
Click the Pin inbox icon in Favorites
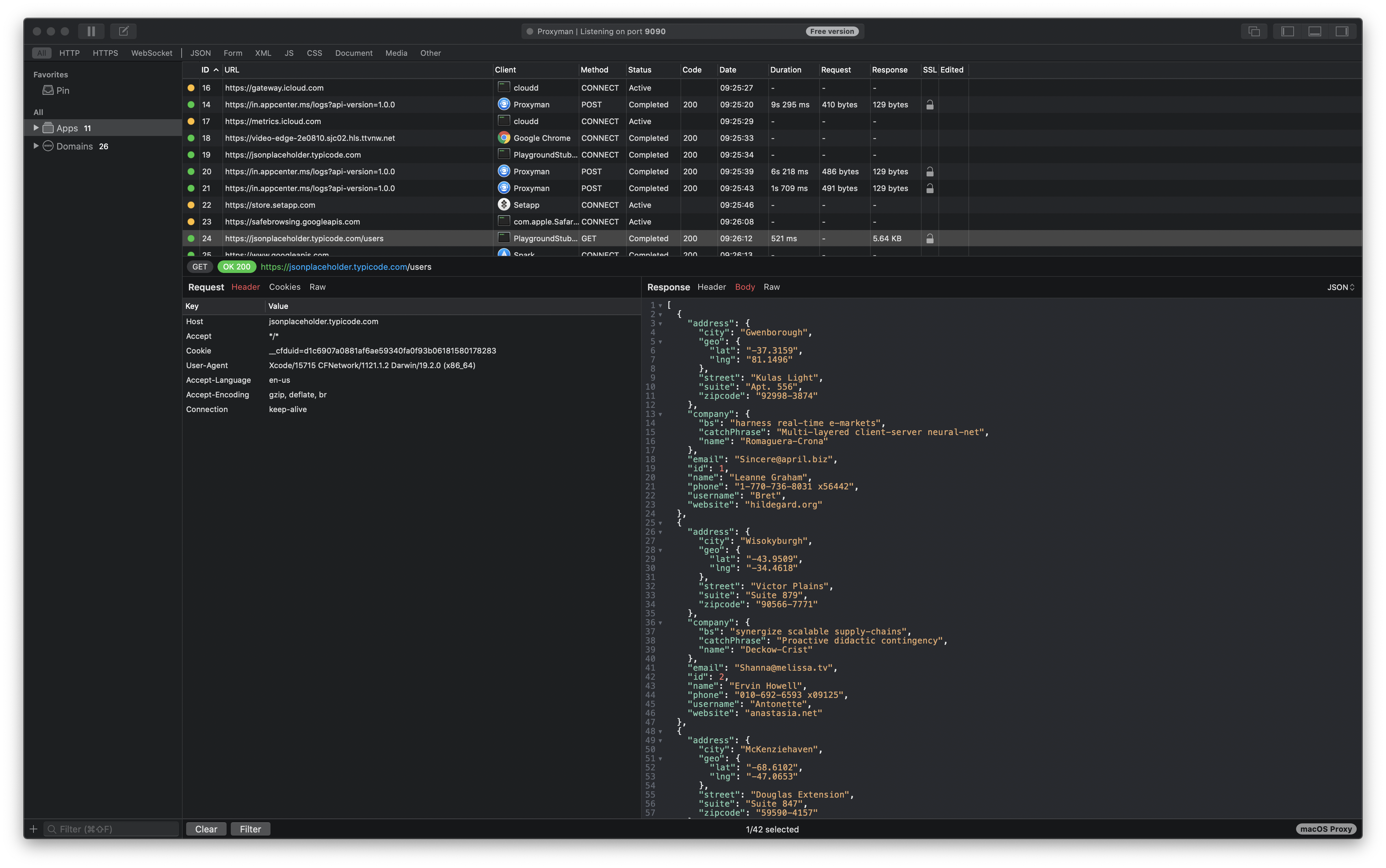click(48, 90)
